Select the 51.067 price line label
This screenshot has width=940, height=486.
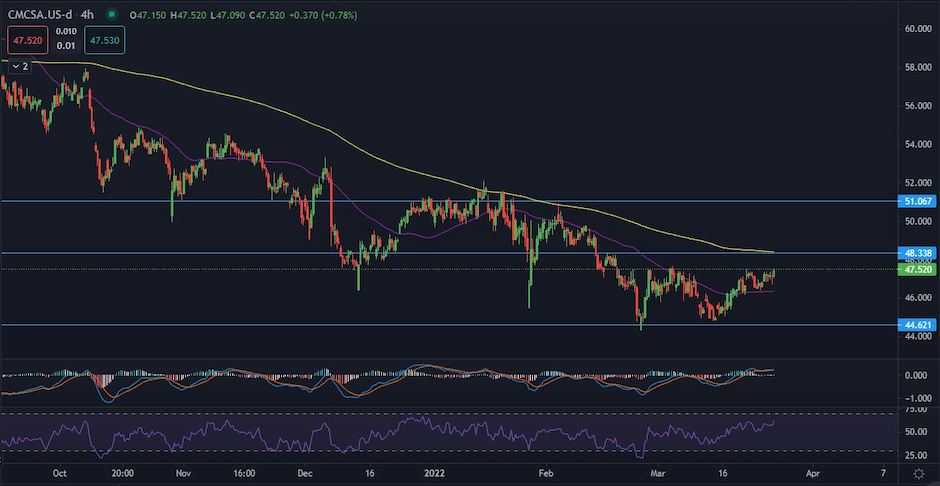pyautogui.click(x=917, y=202)
